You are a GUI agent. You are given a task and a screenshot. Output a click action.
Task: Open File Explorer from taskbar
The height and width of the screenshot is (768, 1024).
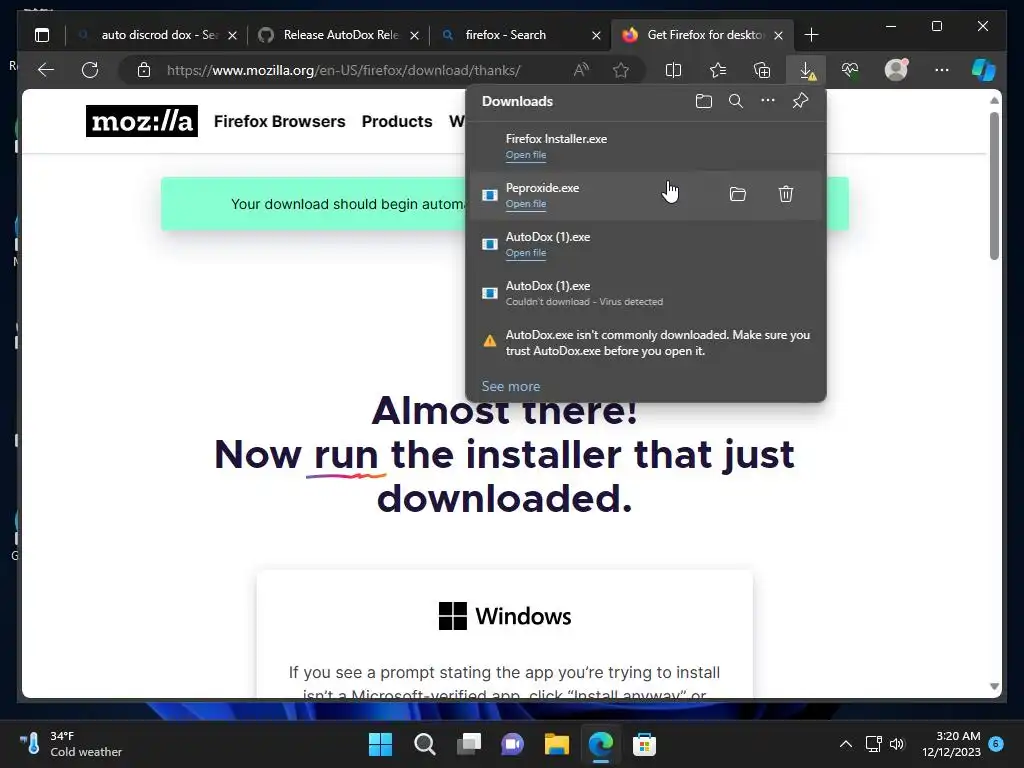[x=556, y=744]
